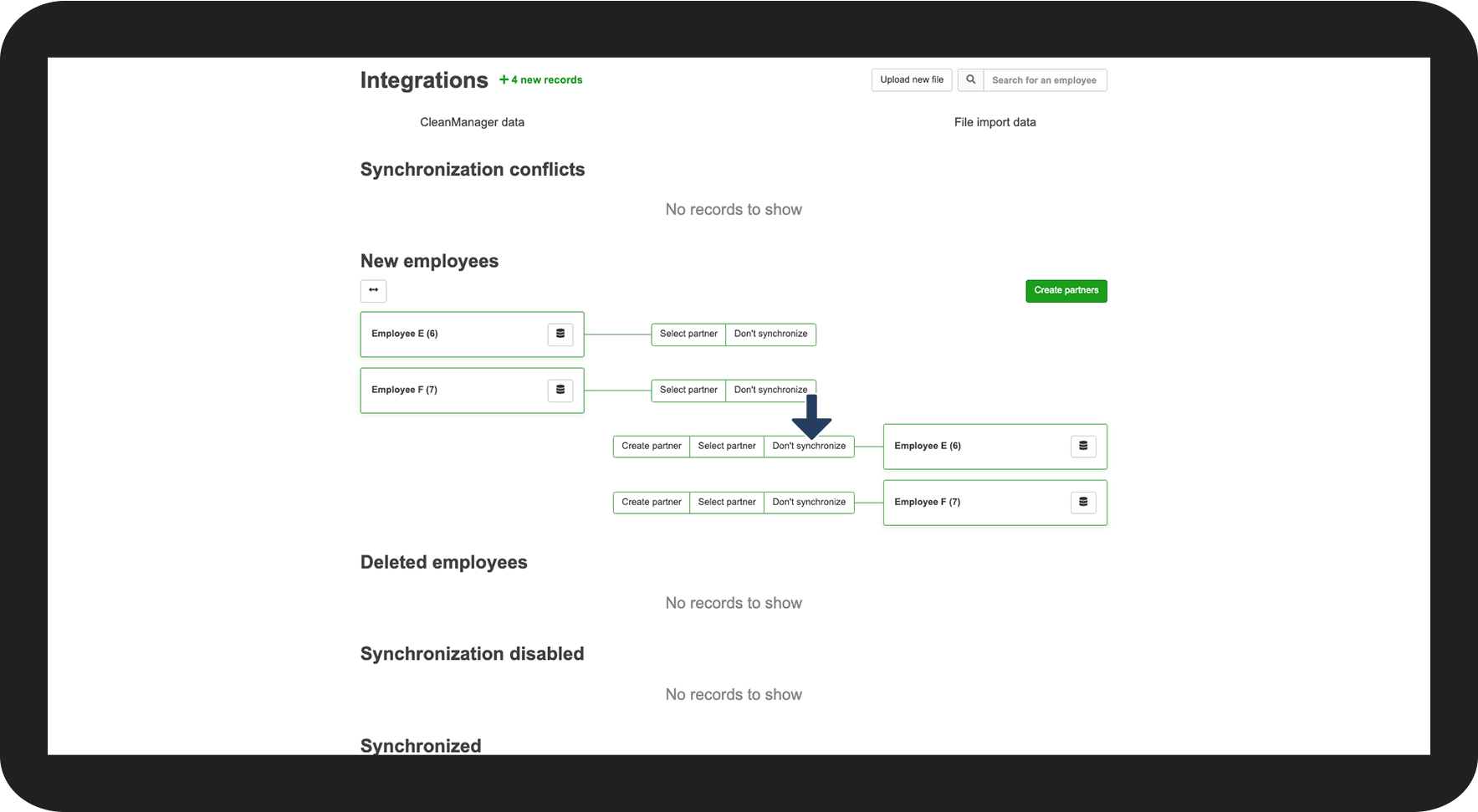Select Employee E (6) name in CleanManager column

pyautogui.click(x=405, y=334)
